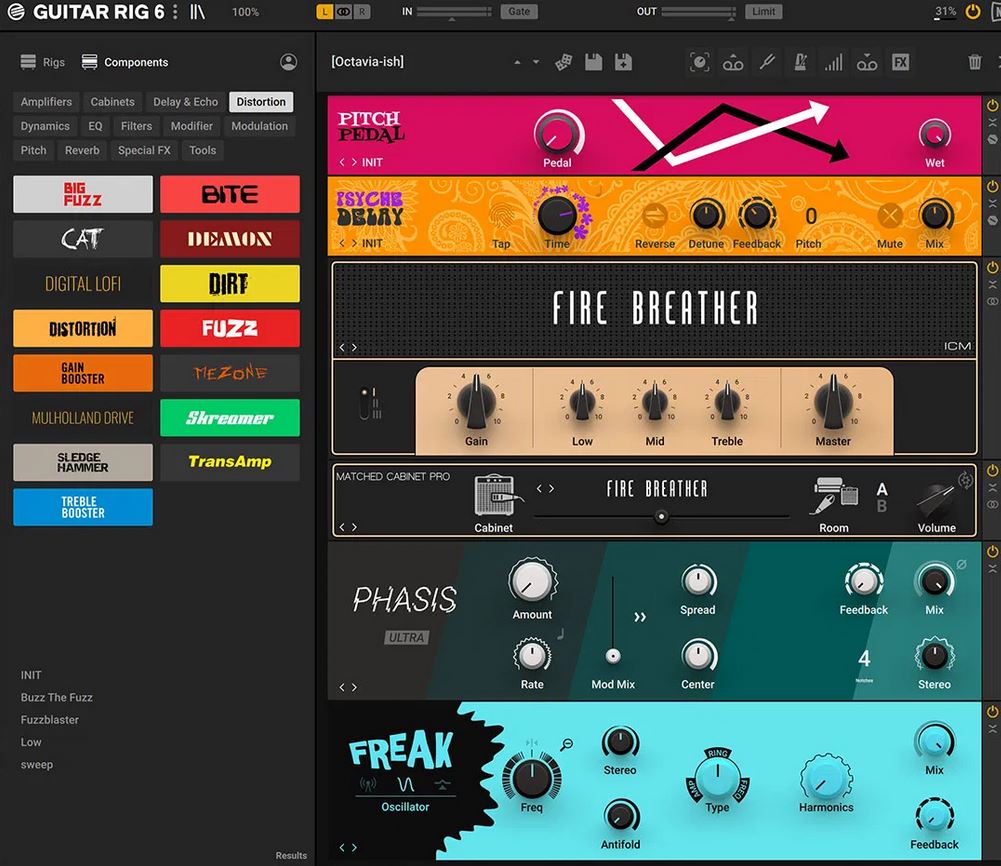1001x866 pixels.
Task: Click Fire Breather amp preset arrows
Action: [x=348, y=347]
